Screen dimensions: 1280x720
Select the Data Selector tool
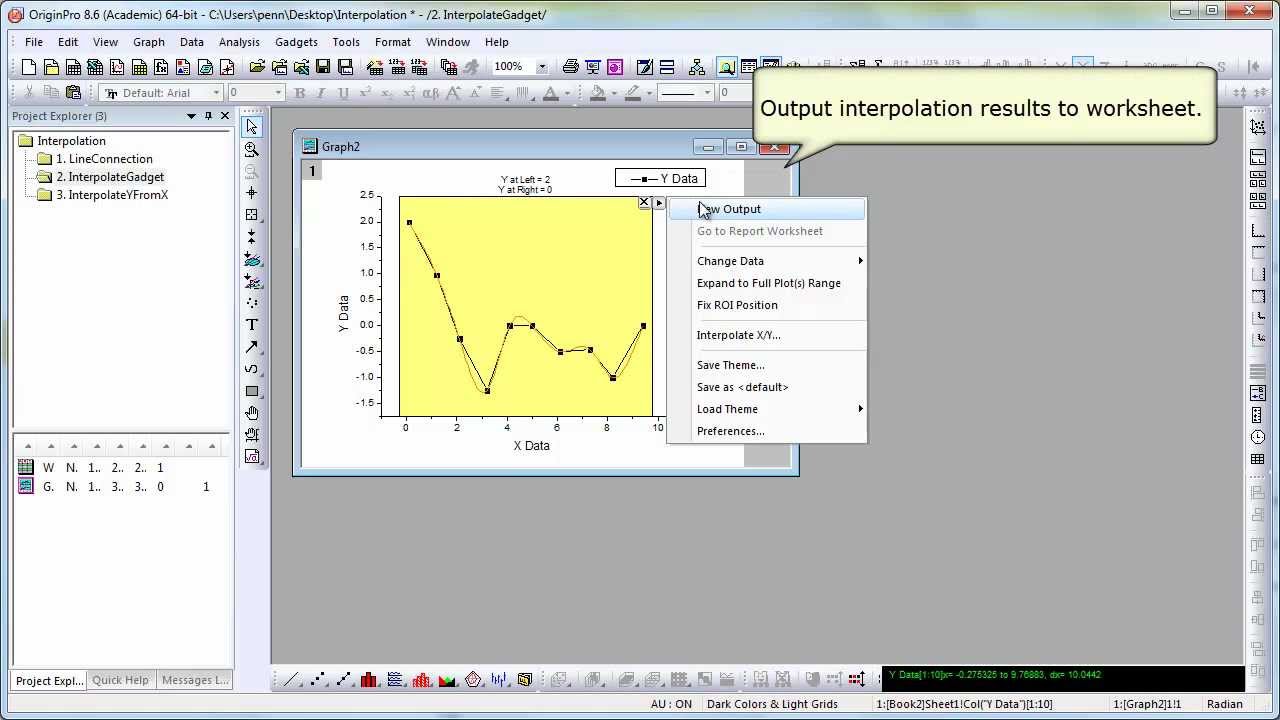(x=252, y=237)
